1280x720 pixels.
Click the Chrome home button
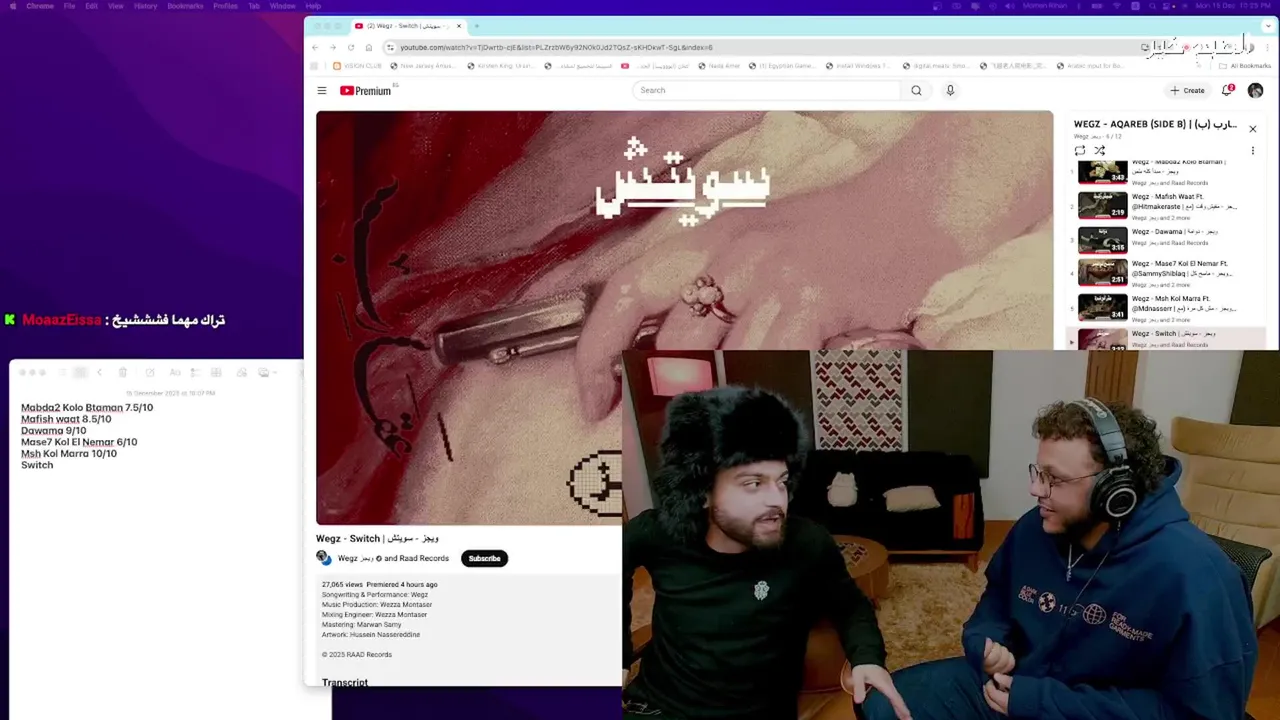point(369,47)
